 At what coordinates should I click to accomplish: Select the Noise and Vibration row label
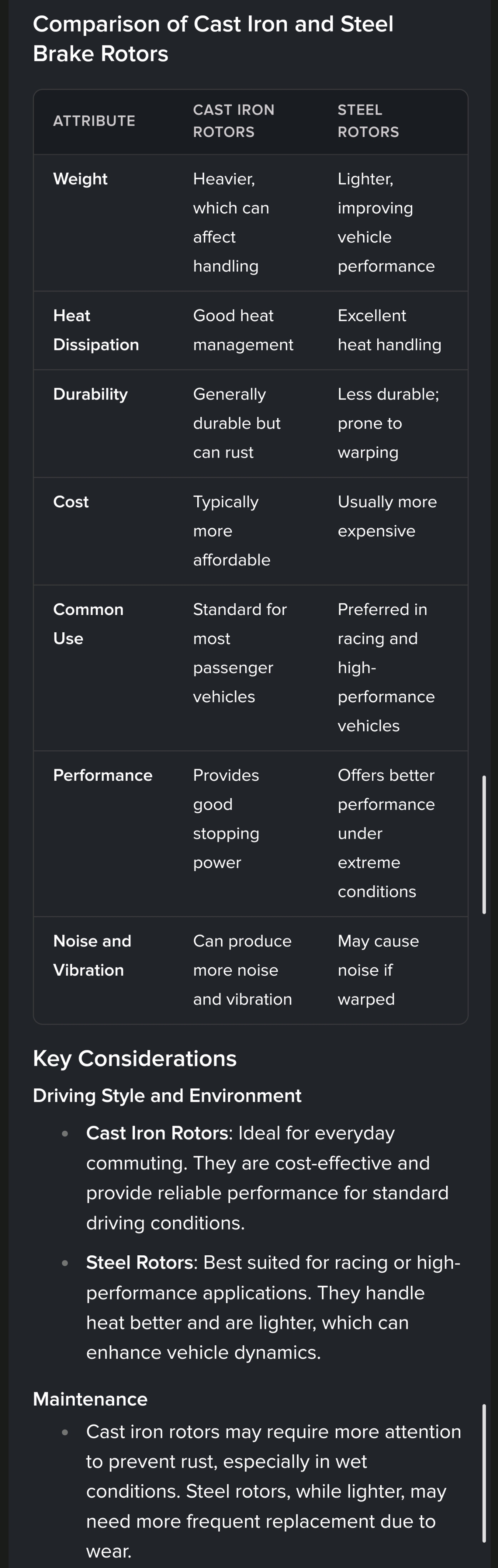92,956
